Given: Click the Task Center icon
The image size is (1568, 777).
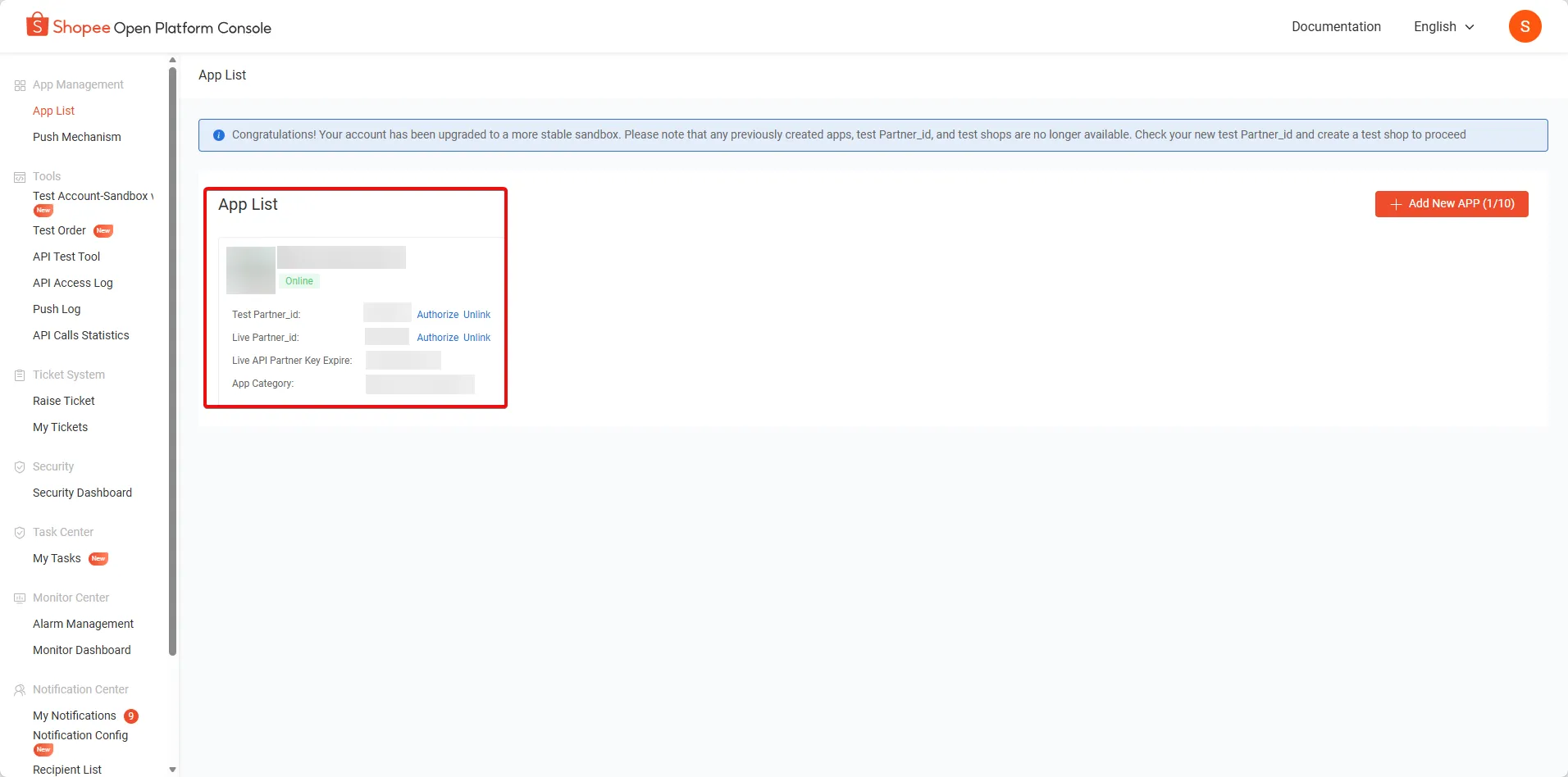Looking at the screenshot, I should tap(20, 533).
